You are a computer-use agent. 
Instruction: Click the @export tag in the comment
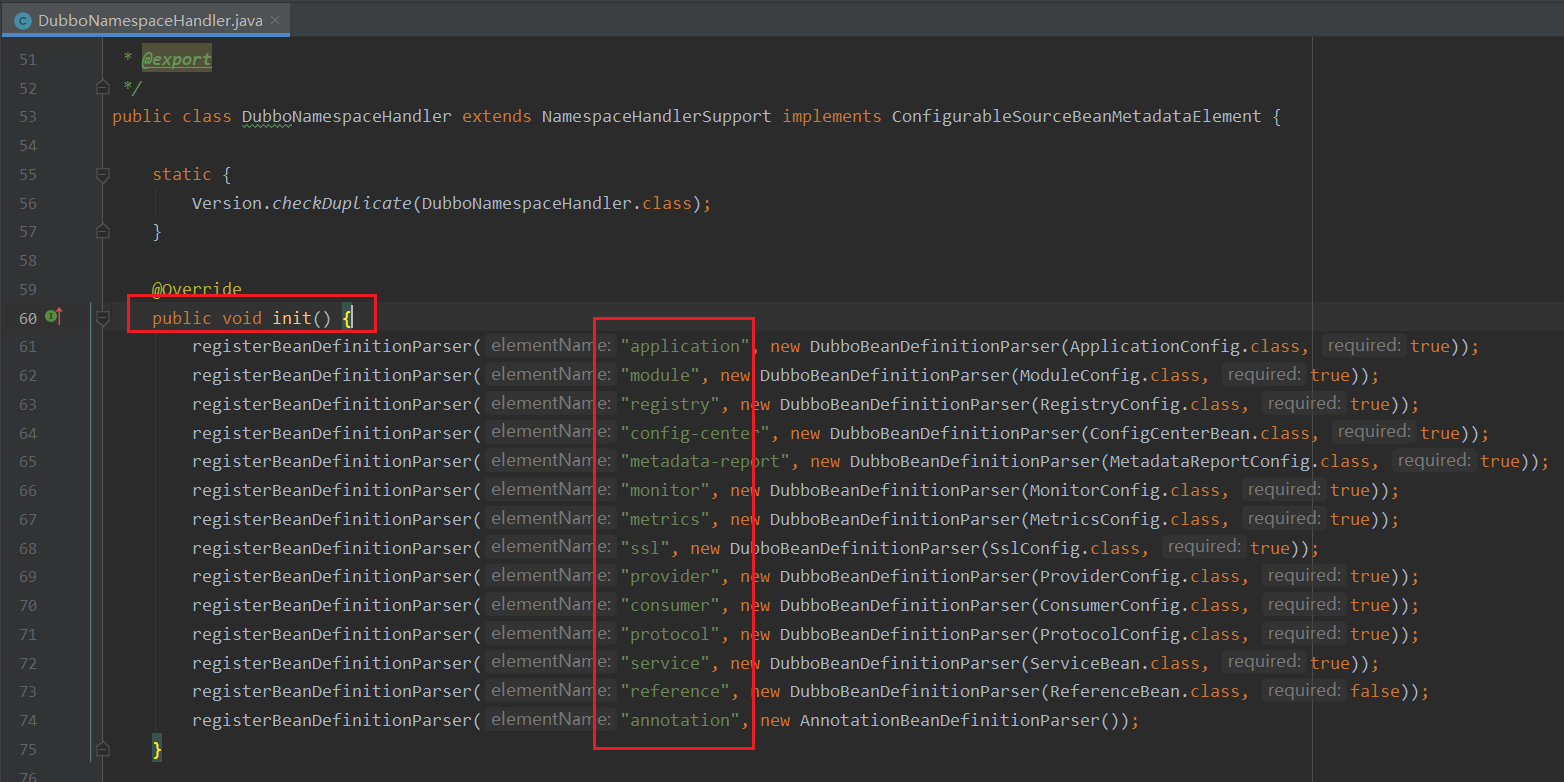(176, 59)
